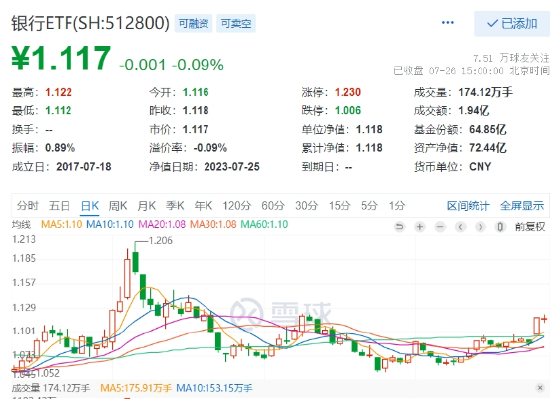Switch to the 周K tab
The width and height of the screenshot is (550, 399).
(118, 205)
